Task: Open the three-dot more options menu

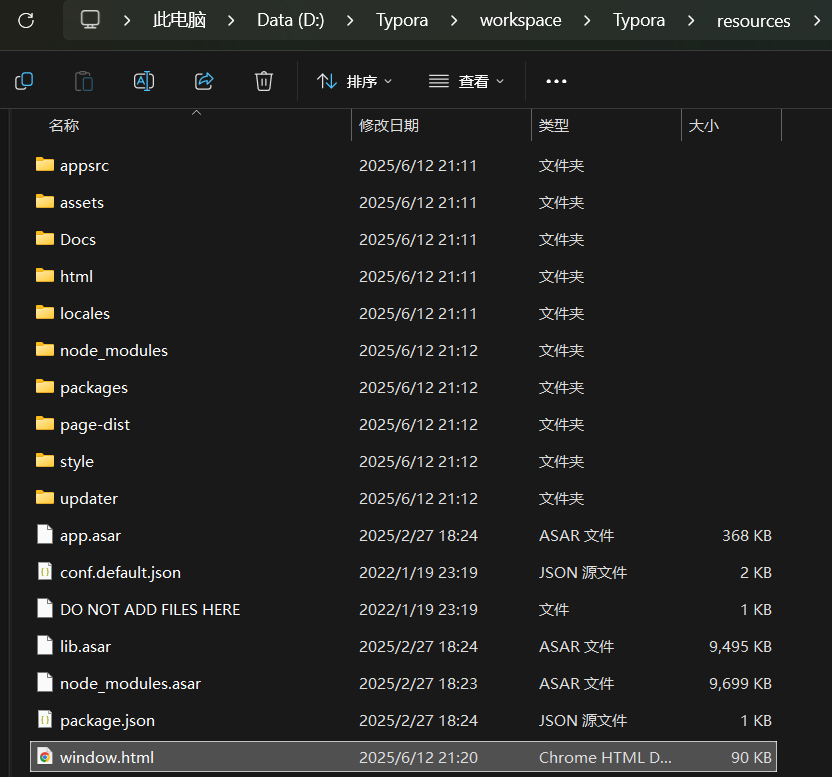Action: [x=556, y=81]
